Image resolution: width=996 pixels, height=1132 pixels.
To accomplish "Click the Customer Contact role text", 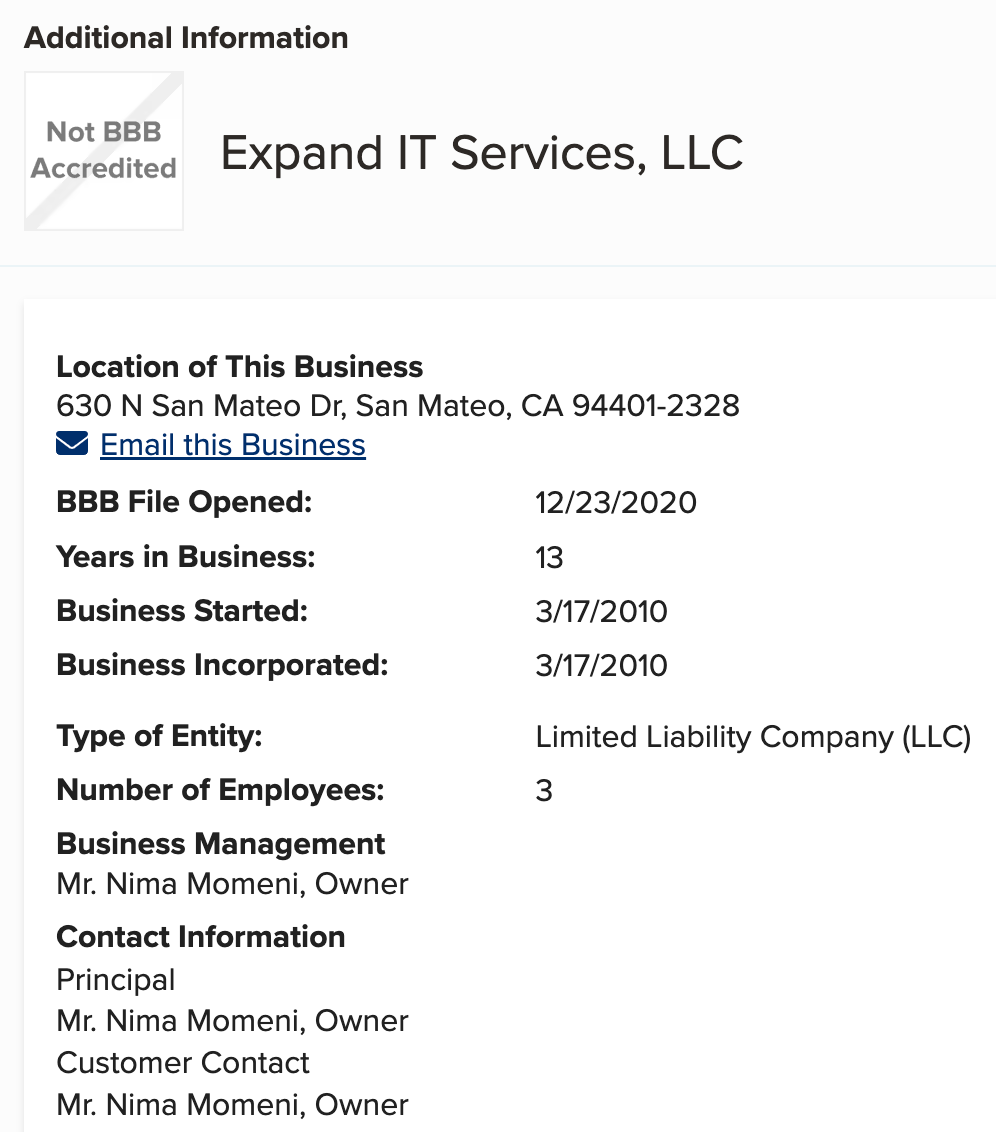I will click(x=183, y=1063).
